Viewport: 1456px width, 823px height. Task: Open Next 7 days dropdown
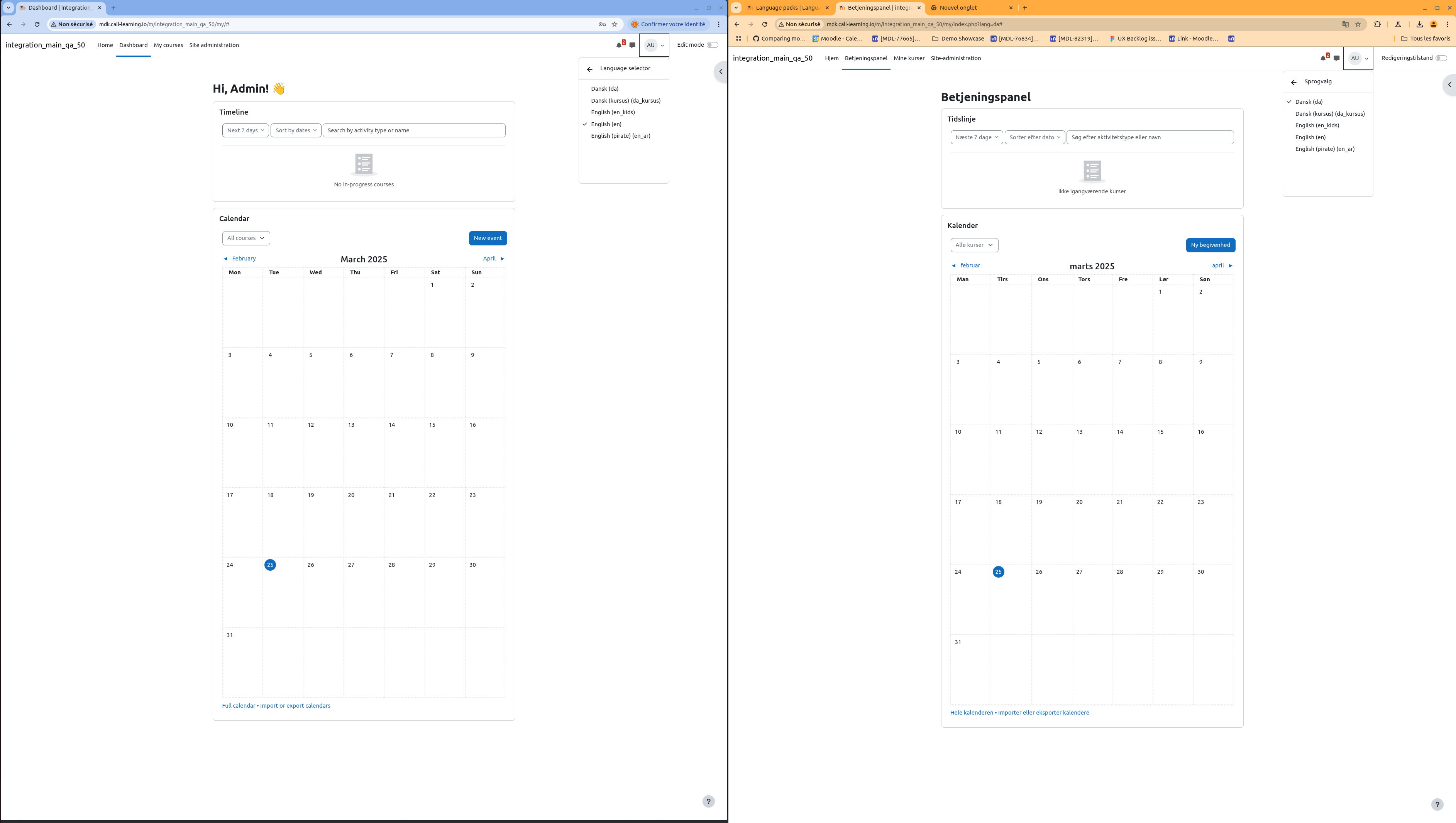point(245,130)
